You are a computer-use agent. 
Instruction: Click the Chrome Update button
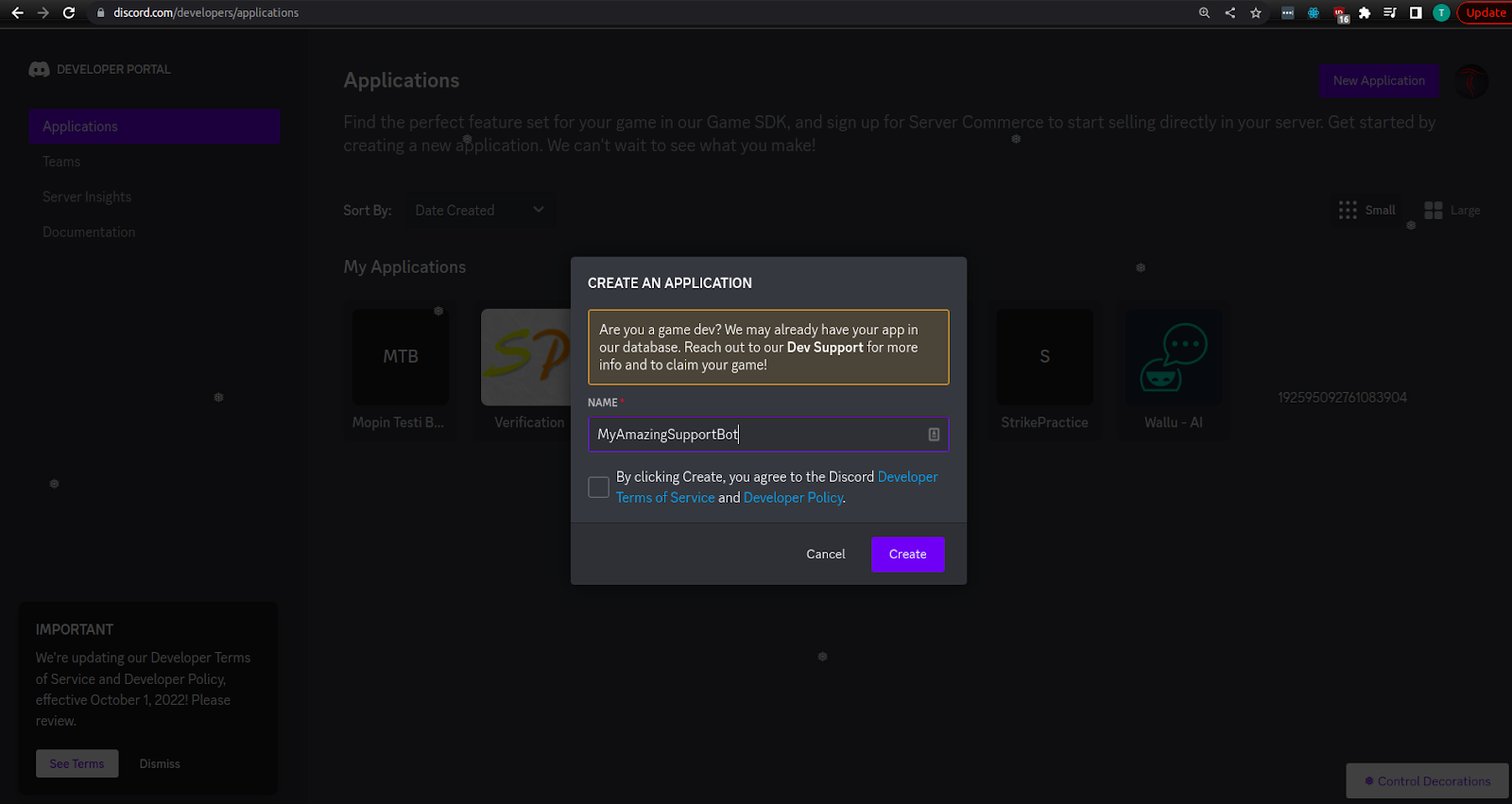tap(1486, 12)
